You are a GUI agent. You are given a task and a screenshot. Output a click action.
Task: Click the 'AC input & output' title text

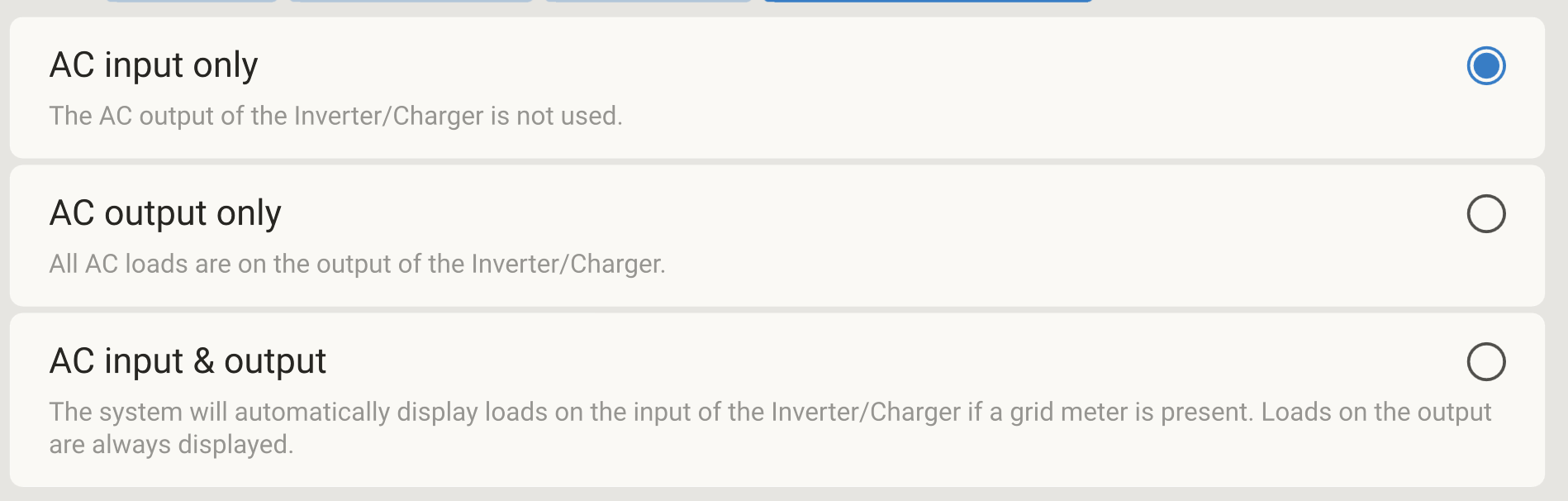click(188, 361)
